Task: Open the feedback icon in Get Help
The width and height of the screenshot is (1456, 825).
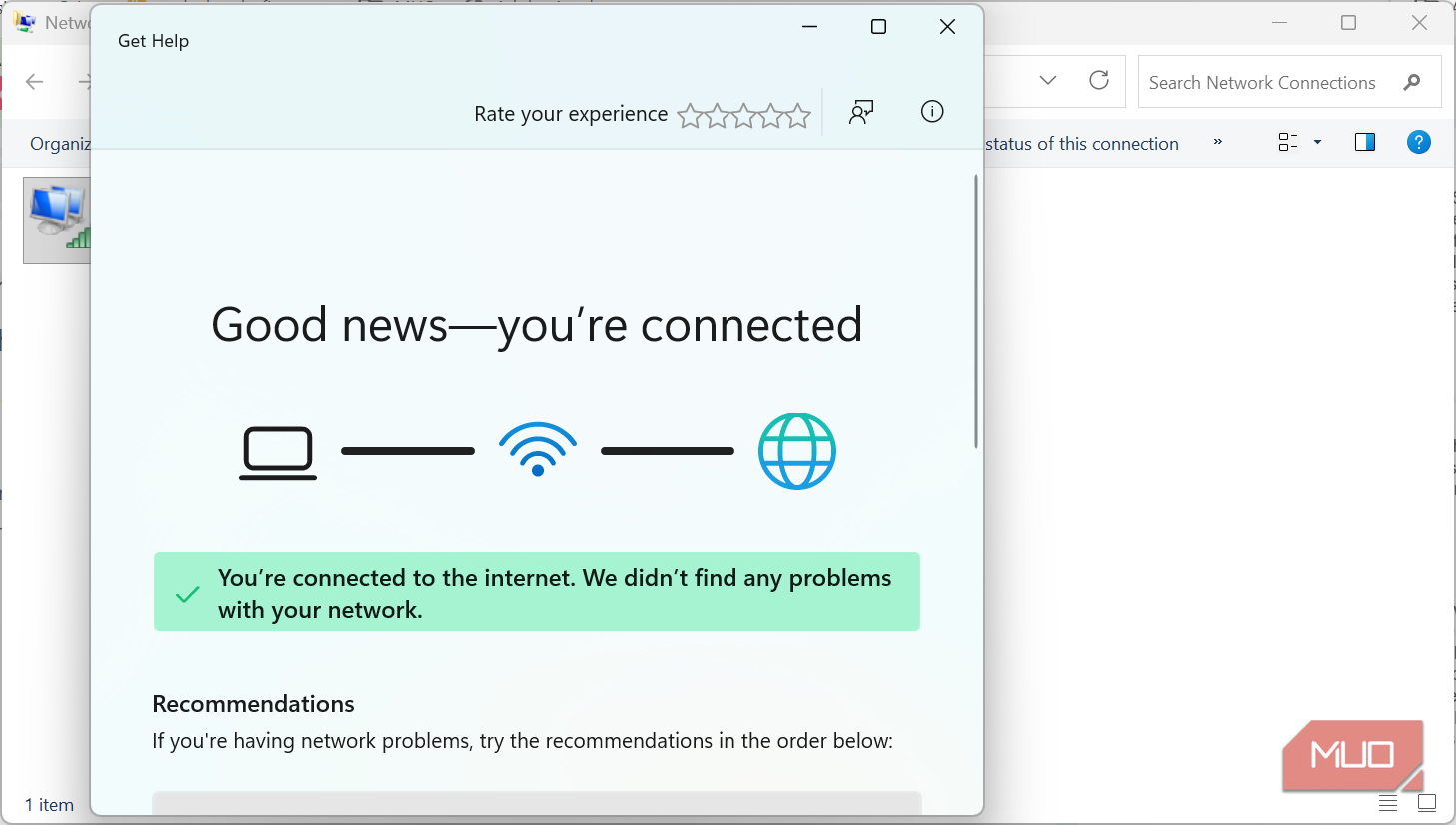Action: [861, 112]
